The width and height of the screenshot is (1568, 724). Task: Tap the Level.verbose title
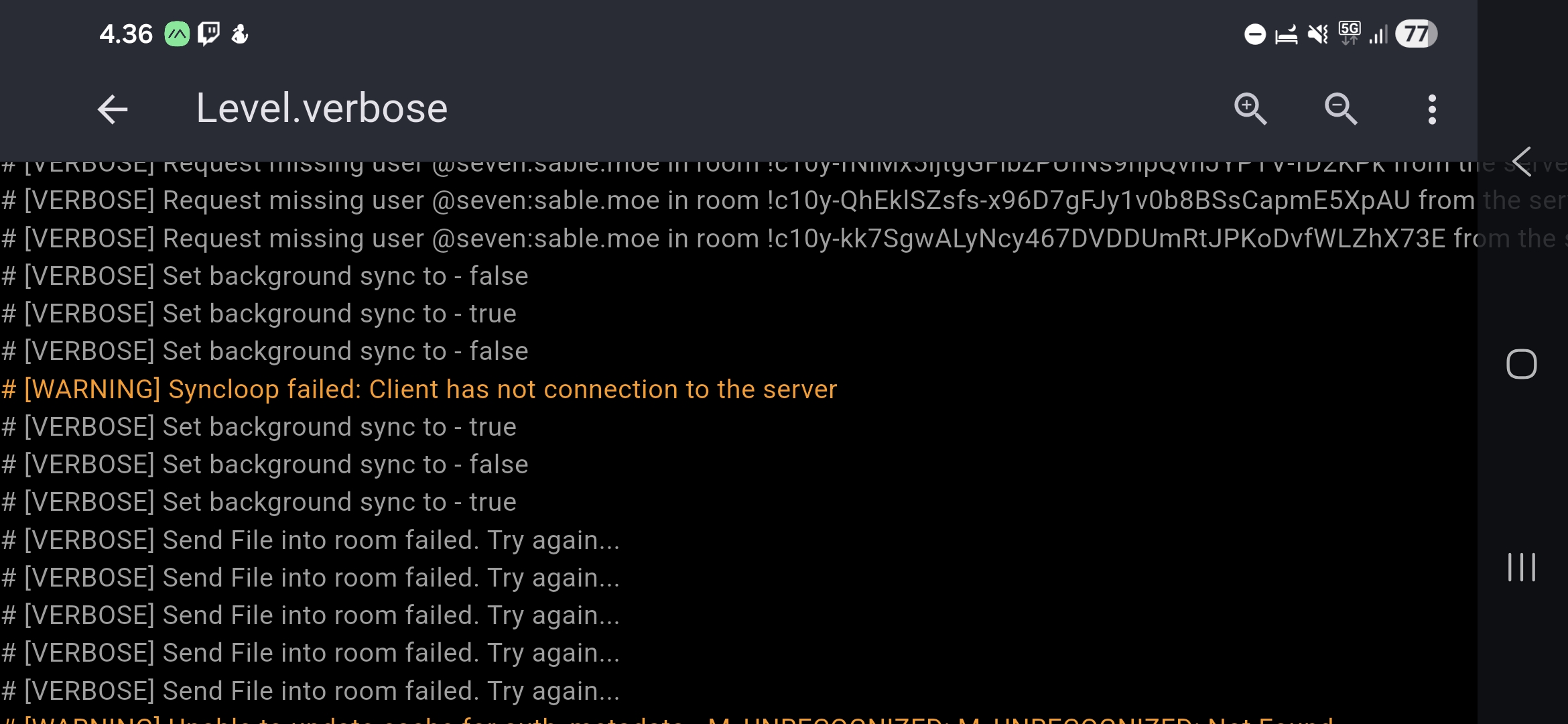click(x=322, y=109)
